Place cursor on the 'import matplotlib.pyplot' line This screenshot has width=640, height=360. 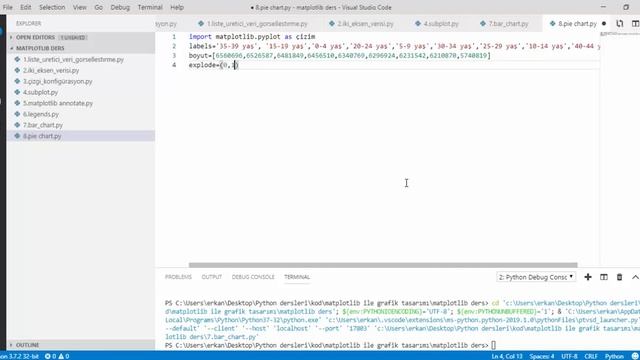tap(252, 37)
